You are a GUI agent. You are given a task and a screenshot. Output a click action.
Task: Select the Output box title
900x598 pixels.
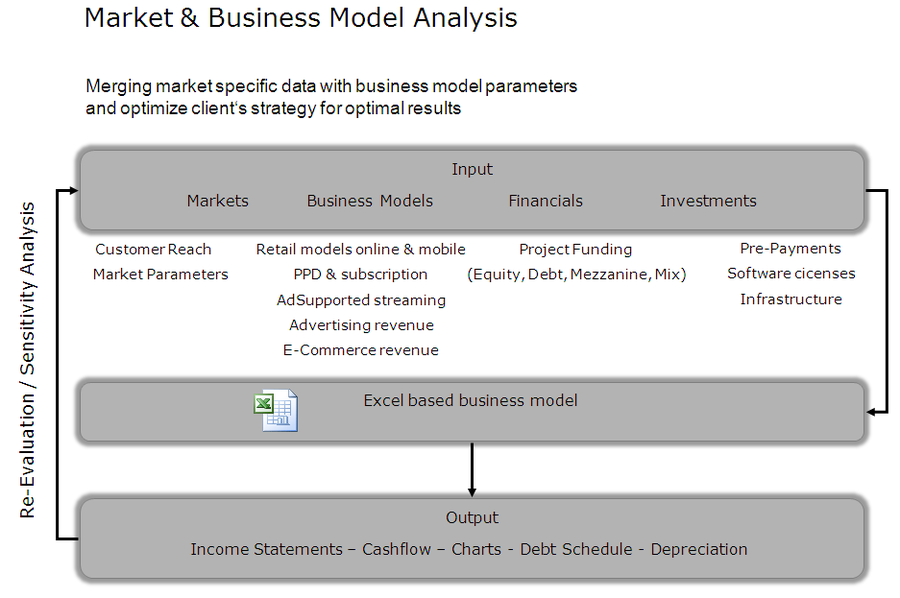coord(472,518)
